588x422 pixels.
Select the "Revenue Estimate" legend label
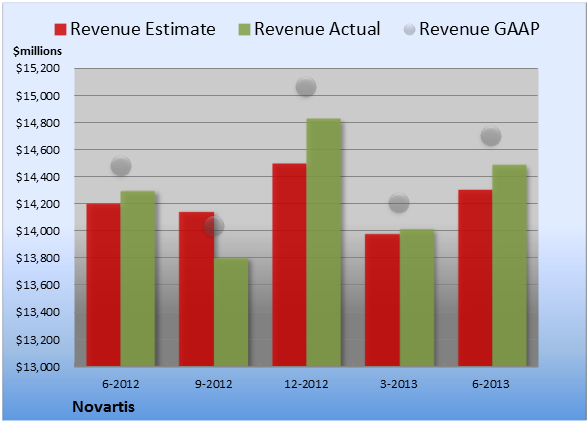143,29
